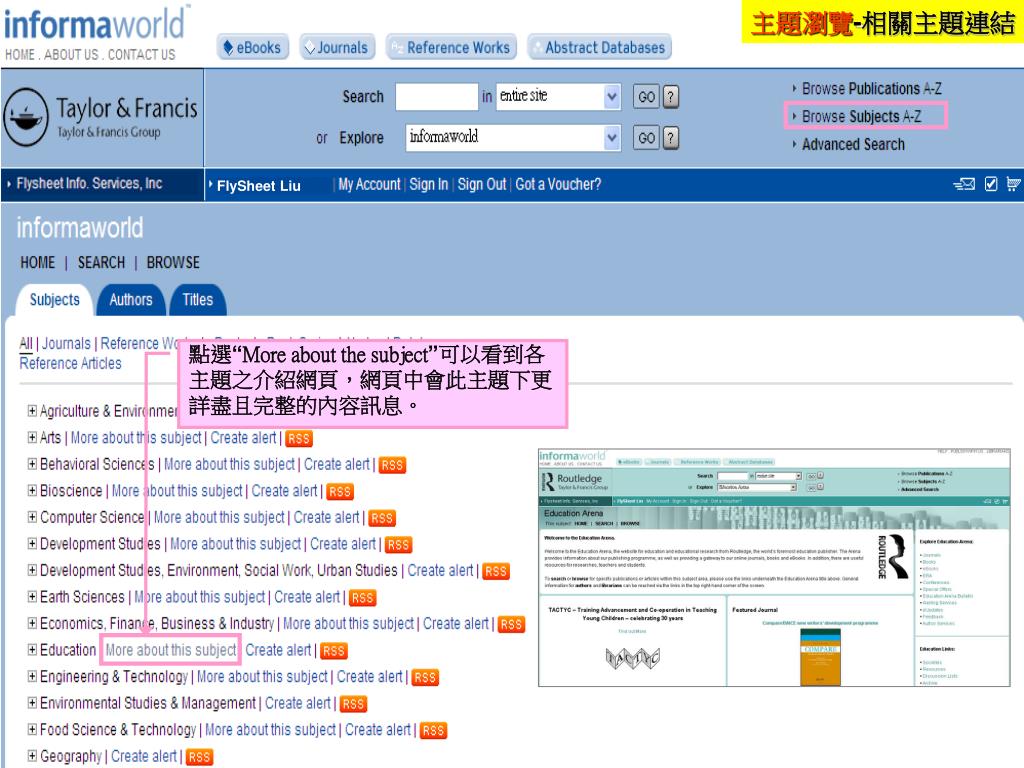Expand the Geography subject

(32, 756)
